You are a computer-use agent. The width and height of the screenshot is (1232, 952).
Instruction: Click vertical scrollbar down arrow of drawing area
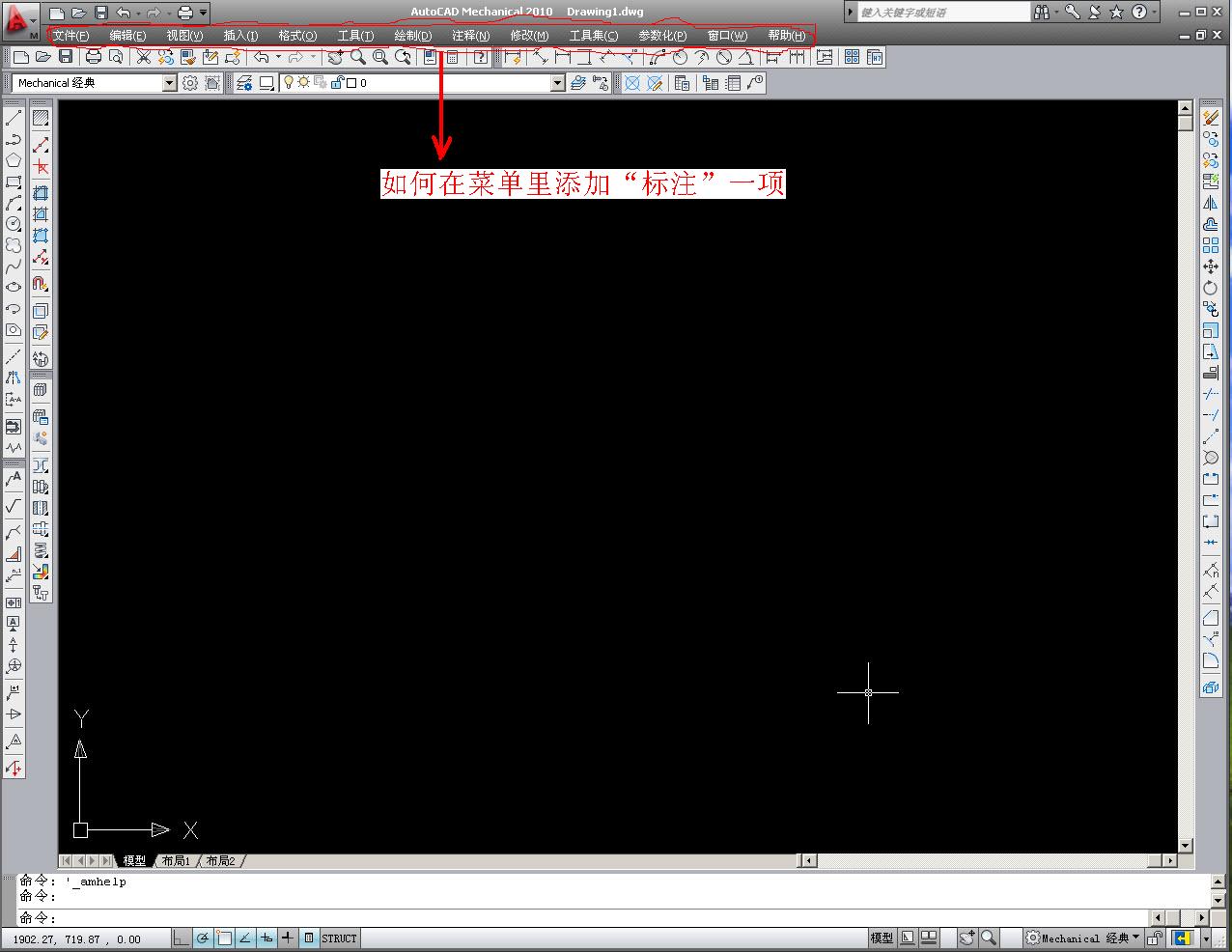click(x=1186, y=846)
